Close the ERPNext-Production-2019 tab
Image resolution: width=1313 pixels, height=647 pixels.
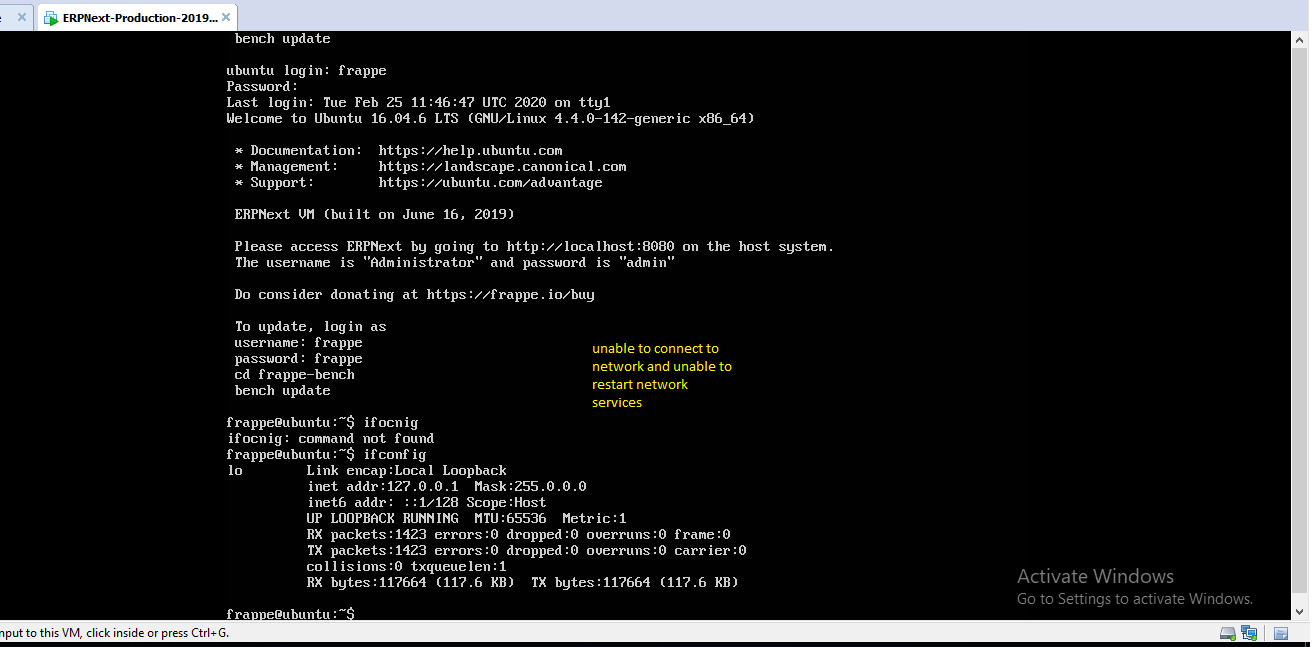coord(225,16)
